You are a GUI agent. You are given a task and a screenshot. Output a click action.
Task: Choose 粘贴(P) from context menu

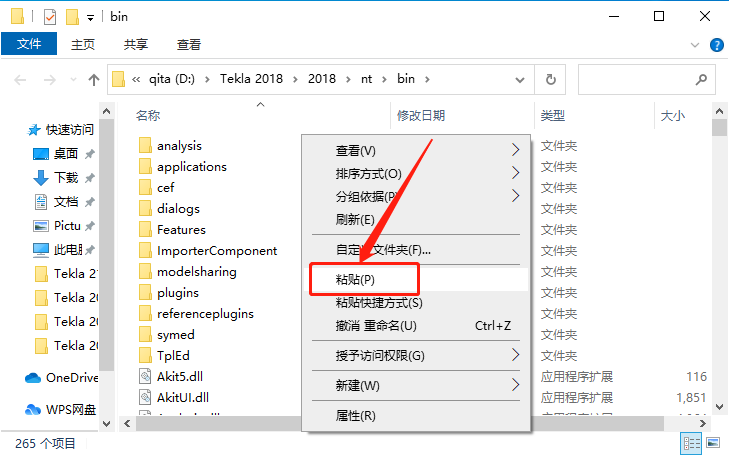(416, 279)
